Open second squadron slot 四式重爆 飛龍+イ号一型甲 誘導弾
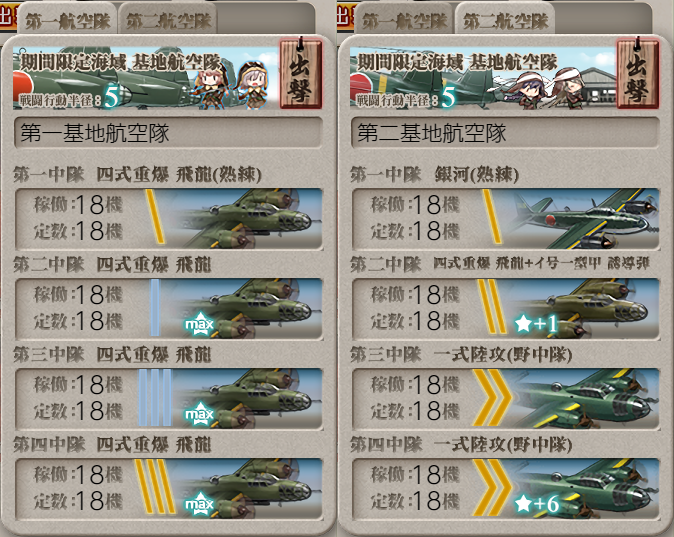674x537 pixels. click(x=506, y=308)
